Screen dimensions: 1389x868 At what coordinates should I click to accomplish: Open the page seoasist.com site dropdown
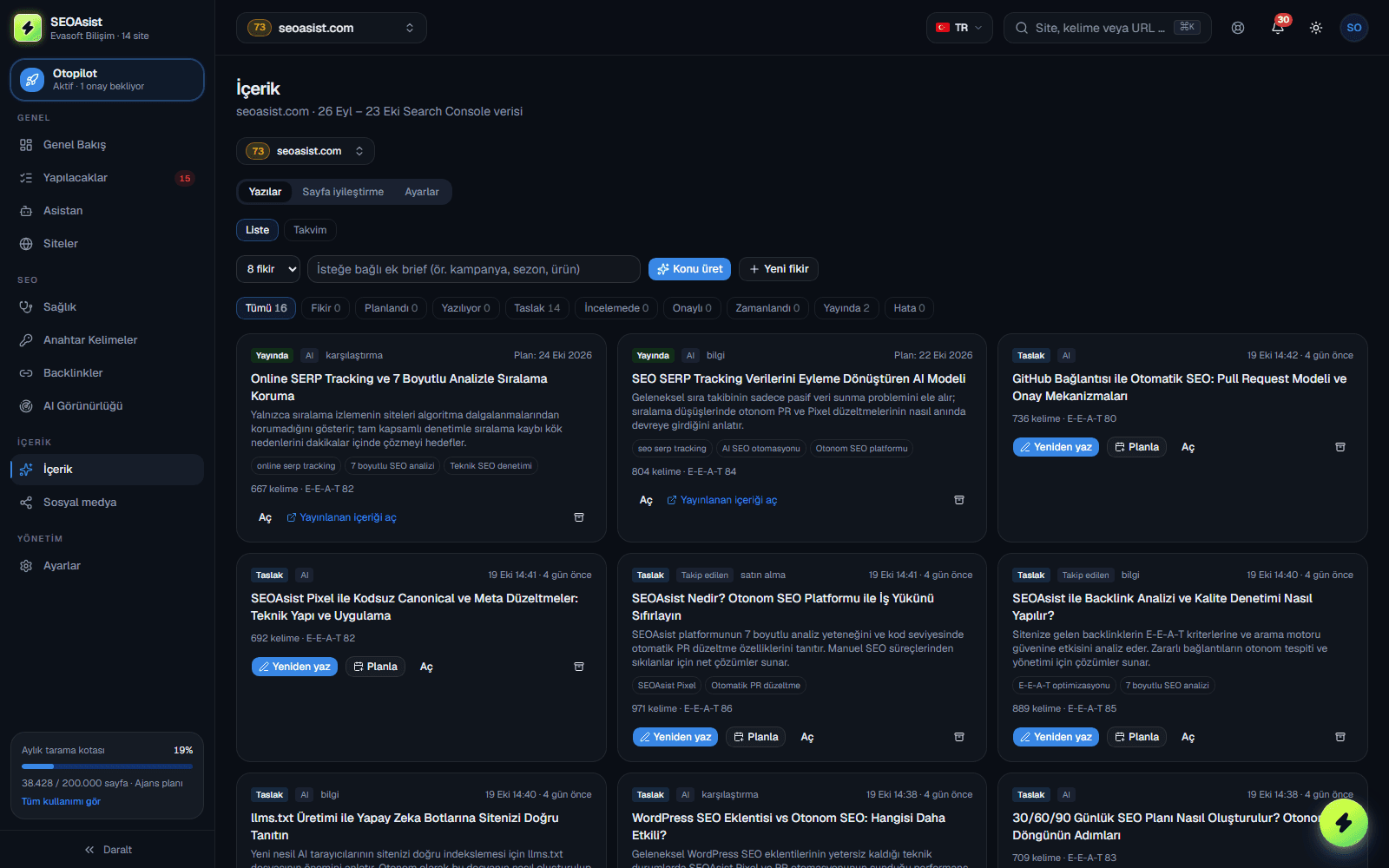(x=306, y=151)
